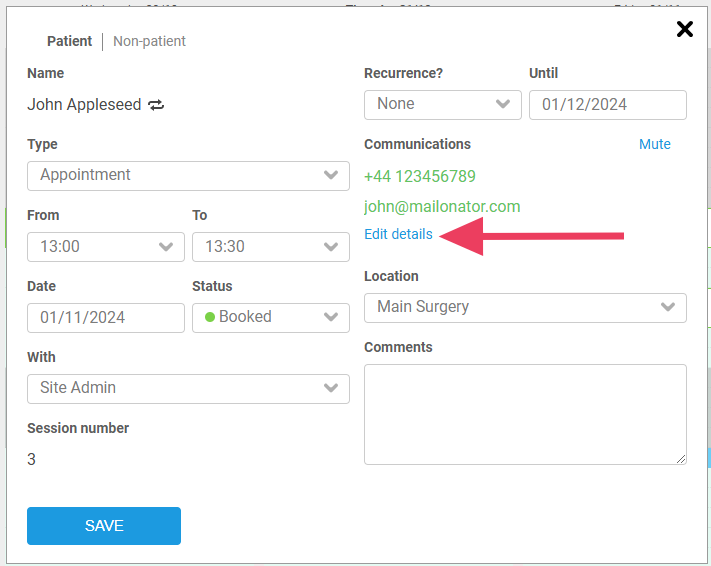This screenshot has height=566, width=711.
Task: Open the With dropdown showing Site Admin
Action: [x=188, y=388]
